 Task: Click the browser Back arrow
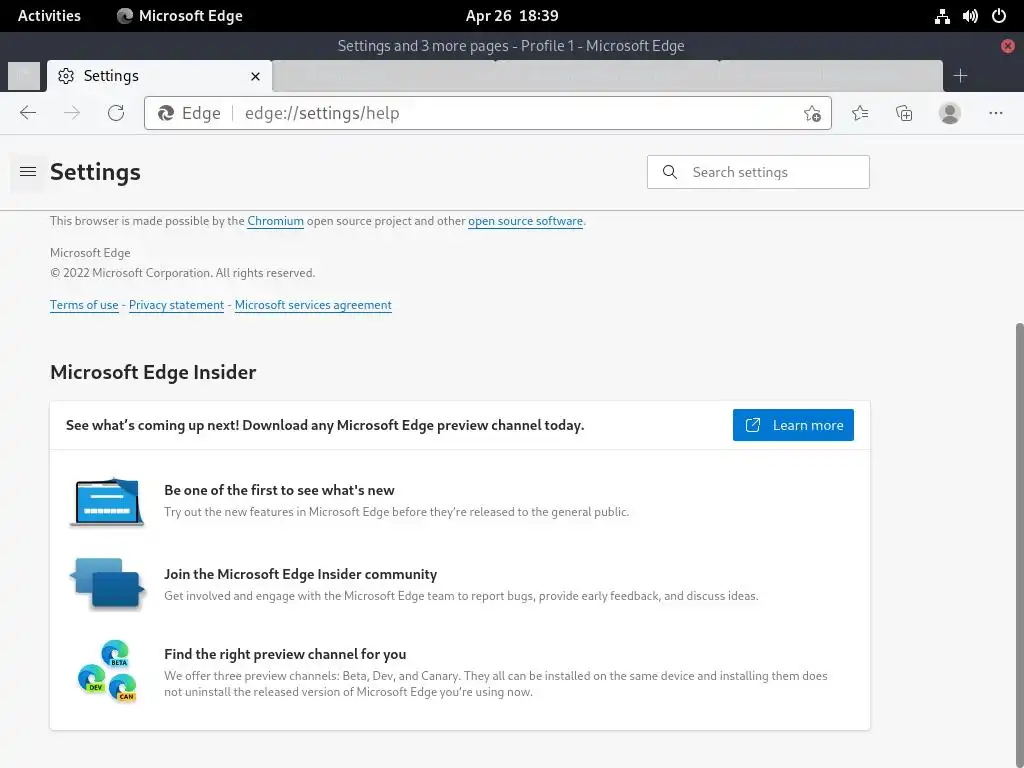(x=28, y=113)
